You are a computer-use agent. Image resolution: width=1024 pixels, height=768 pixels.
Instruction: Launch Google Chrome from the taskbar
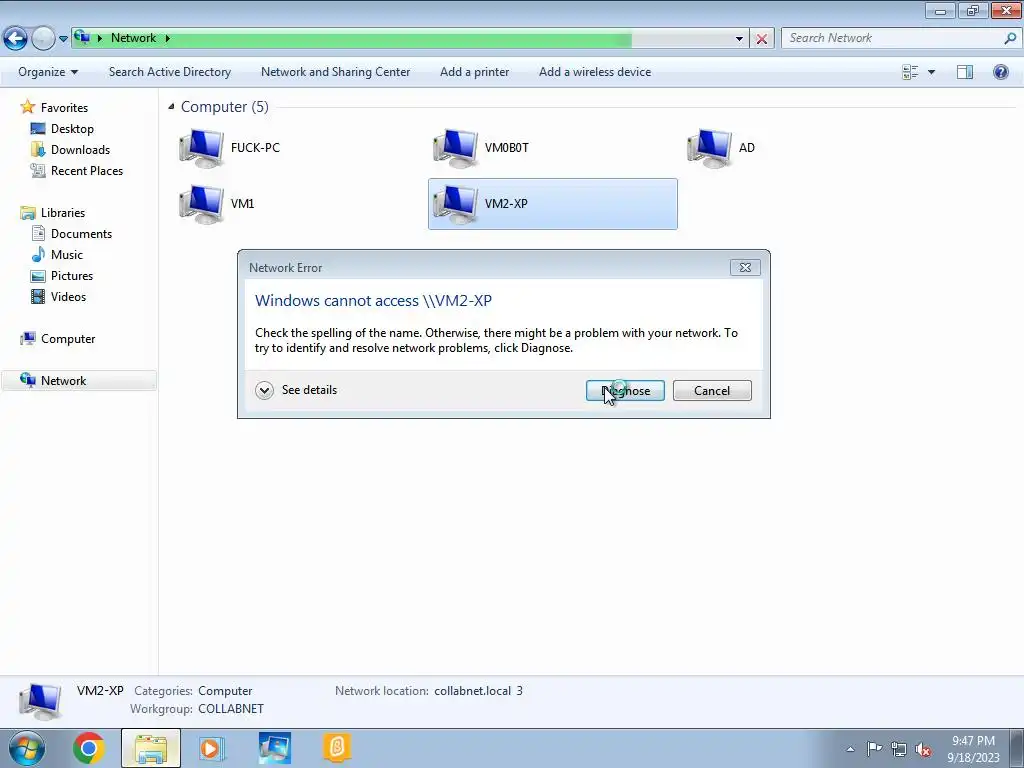(x=89, y=748)
